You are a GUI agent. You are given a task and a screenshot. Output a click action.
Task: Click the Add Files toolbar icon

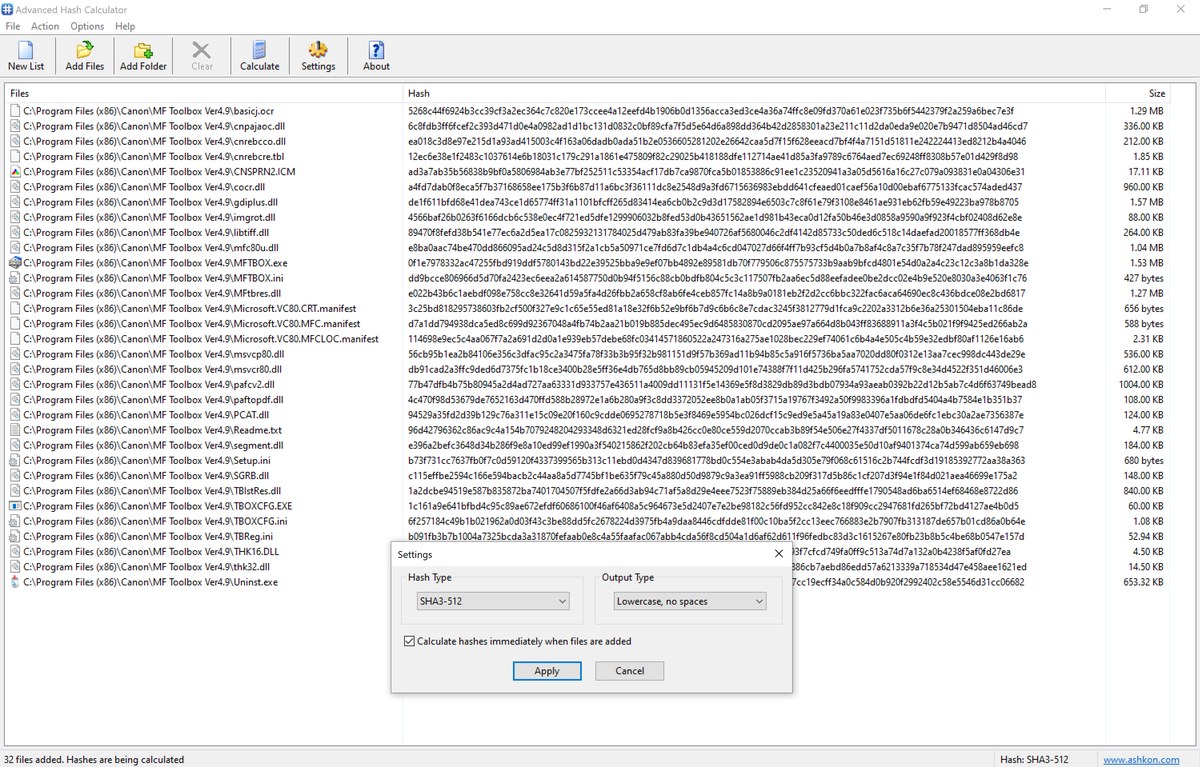[85, 56]
